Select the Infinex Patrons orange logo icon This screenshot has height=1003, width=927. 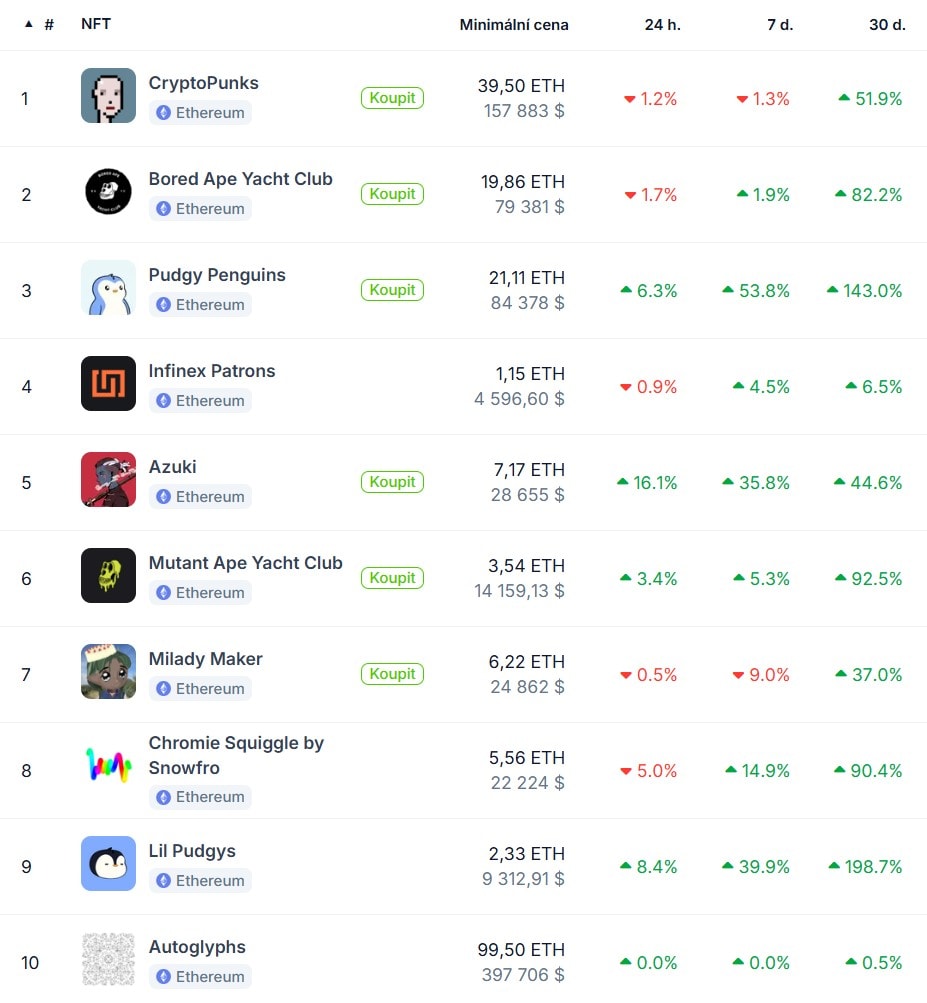[108, 384]
